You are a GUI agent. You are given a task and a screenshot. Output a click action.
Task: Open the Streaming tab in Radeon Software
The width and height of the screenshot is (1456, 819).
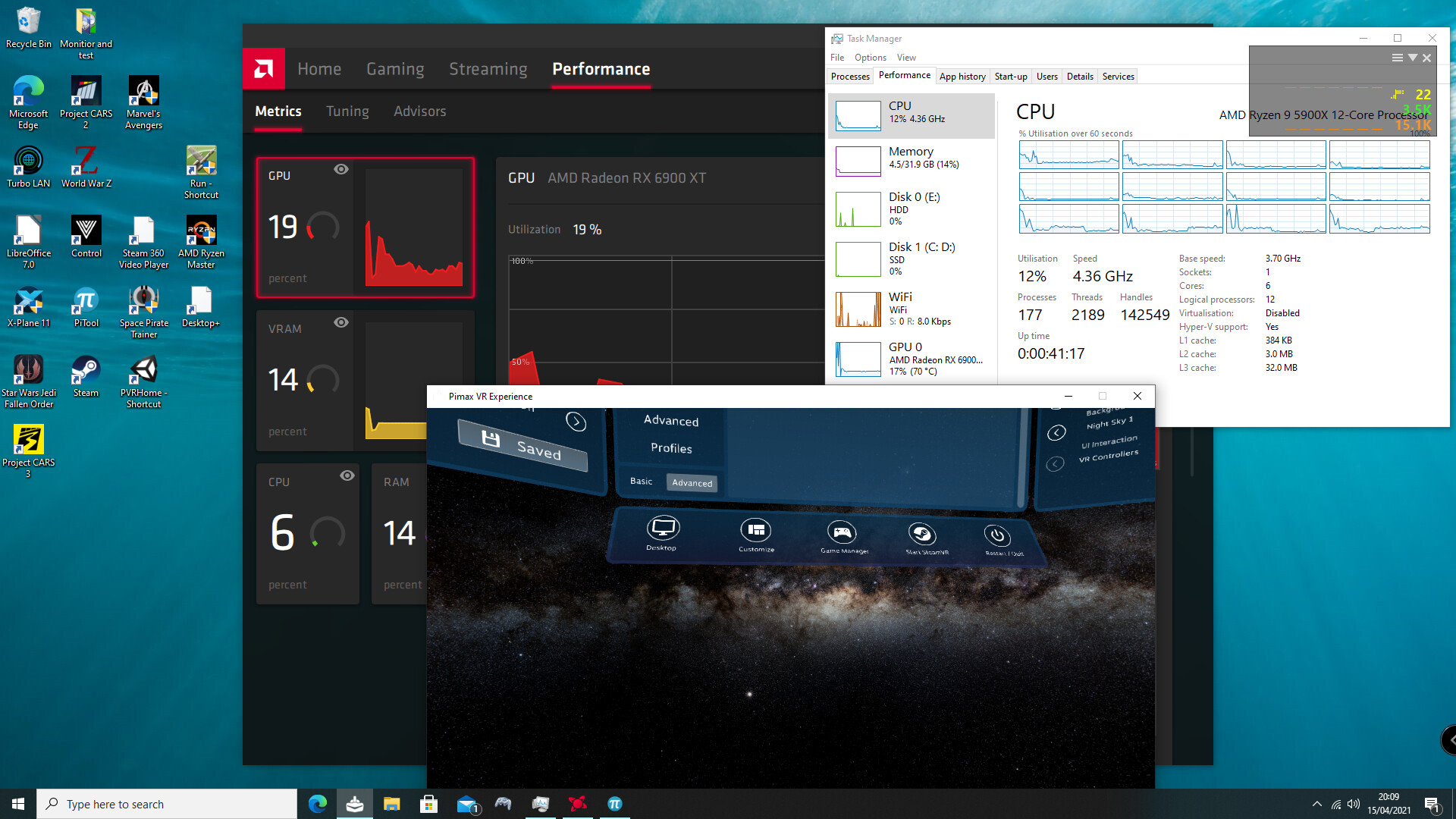488,69
